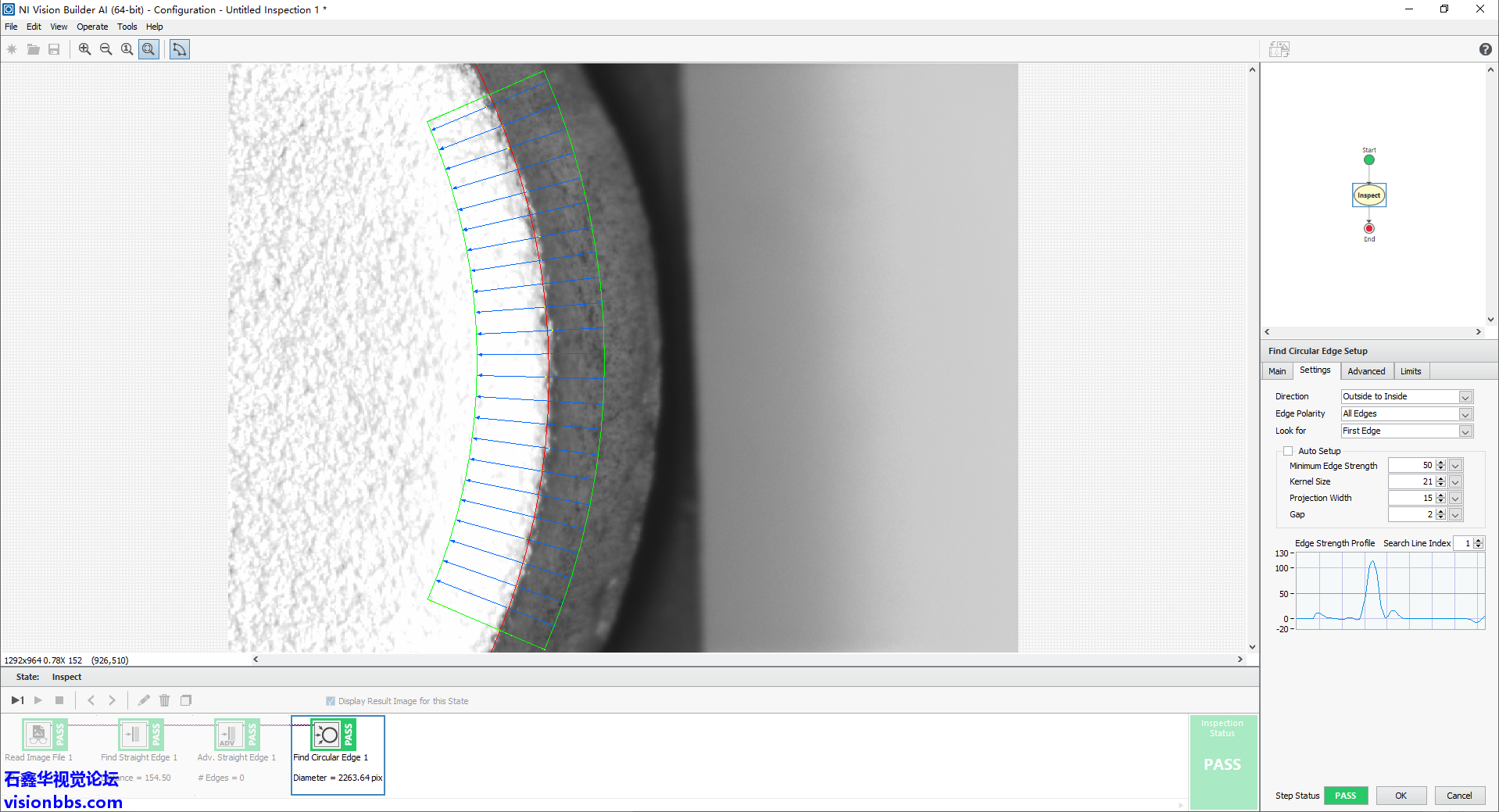The image size is (1499, 812).
Task: Select the Zoom 1:1 icon
Action: click(x=127, y=49)
